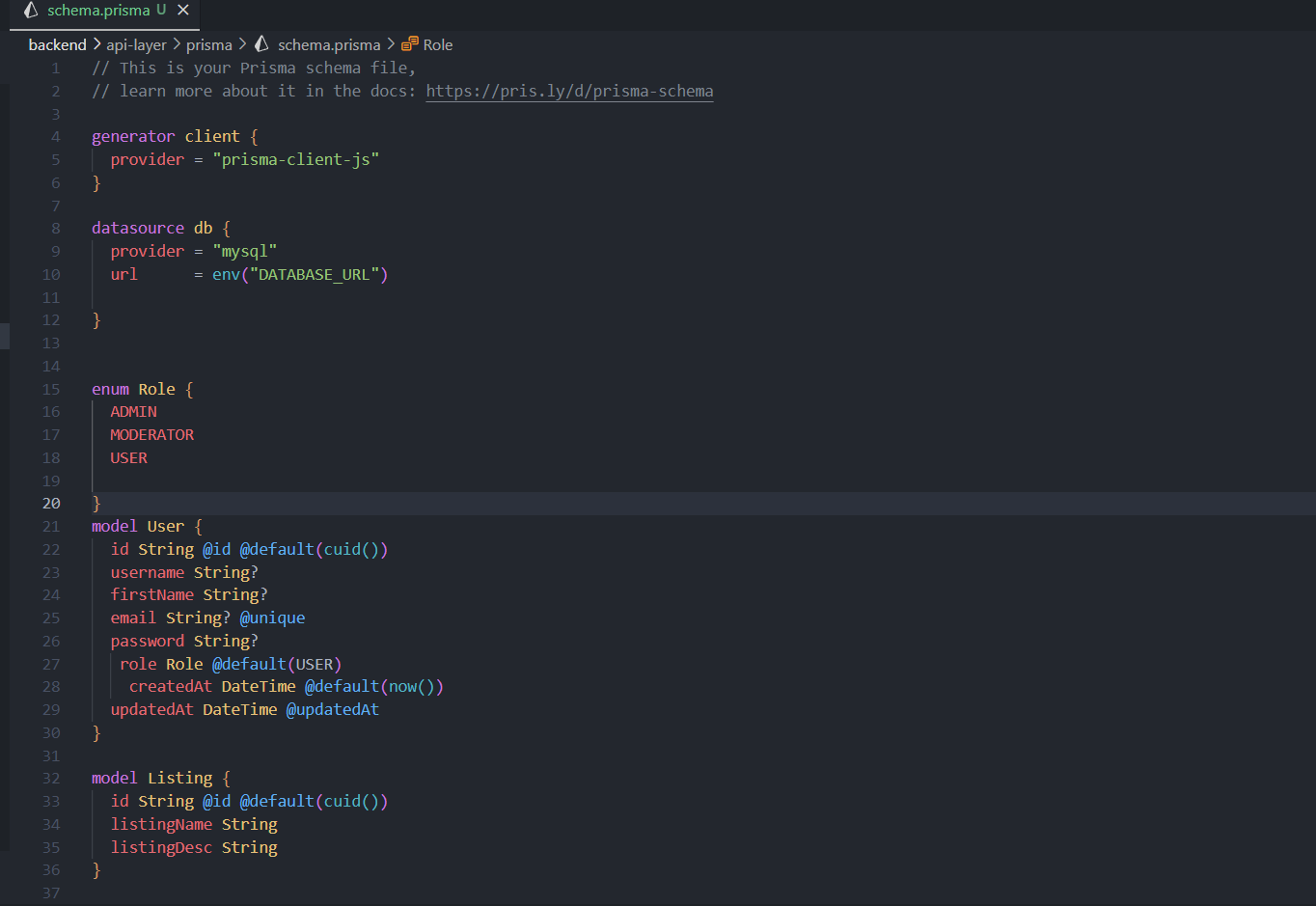Viewport: 1316px width, 906px height.
Task: Click 'db' datasource name on line 8
Action: point(204,229)
